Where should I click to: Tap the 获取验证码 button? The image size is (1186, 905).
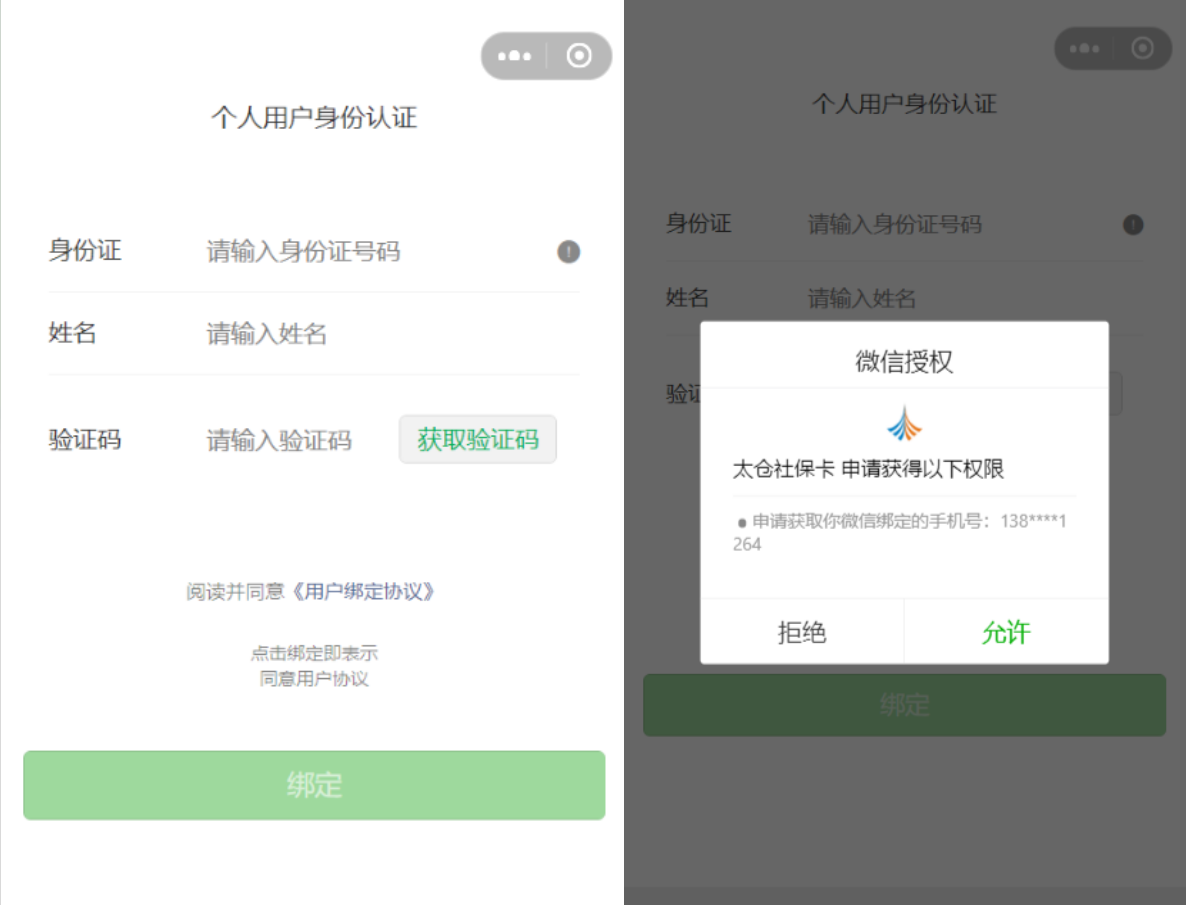click(x=478, y=440)
